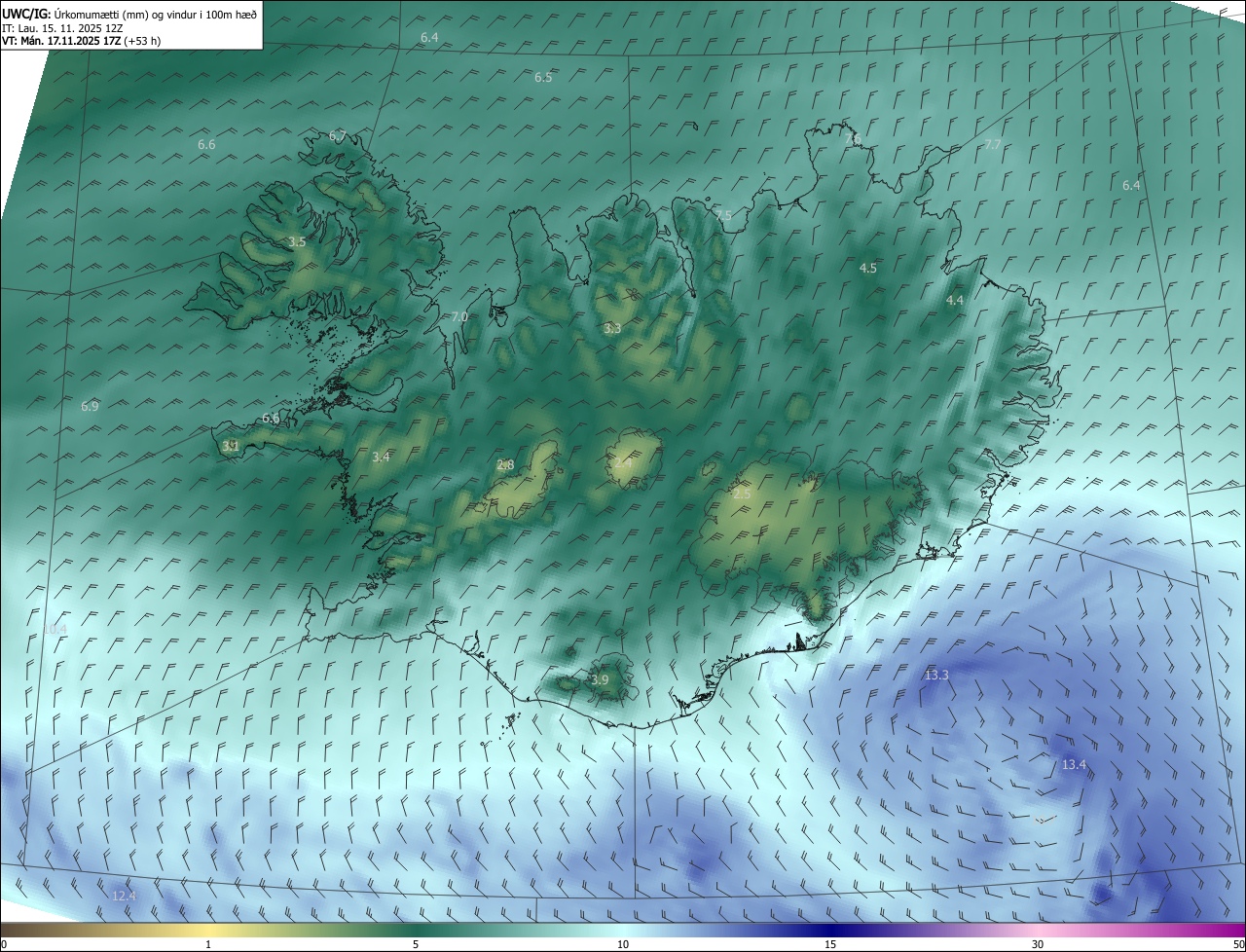Screen dimensions: 1246x952
Task: Click the 7.0 value label near Hrútafjörður
Action: [459, 316]
